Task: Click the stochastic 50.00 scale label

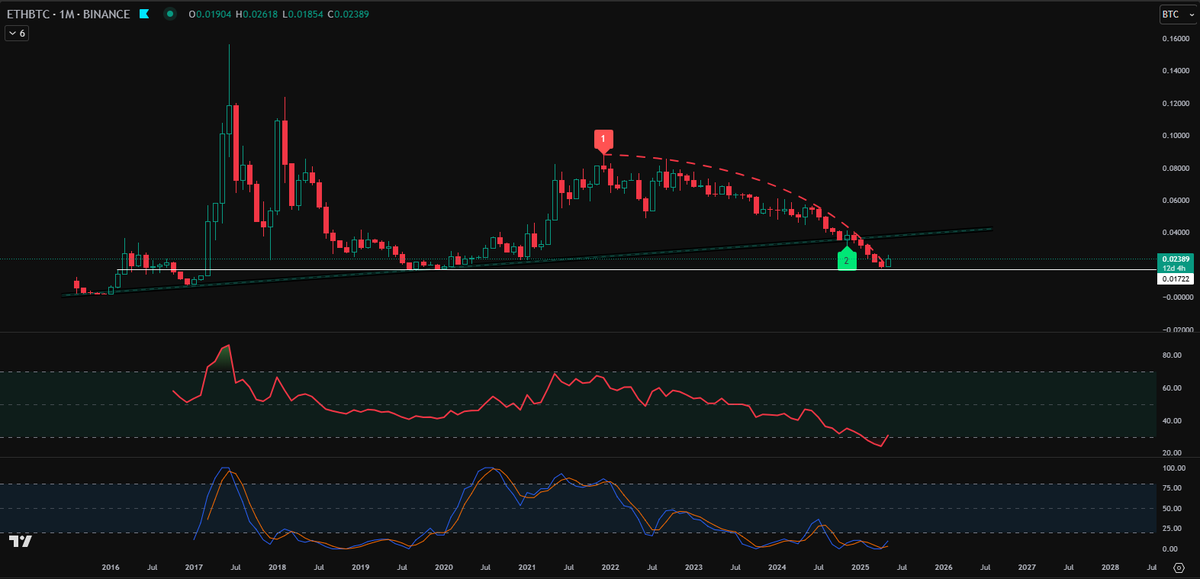Action: tap(1173, 509)
